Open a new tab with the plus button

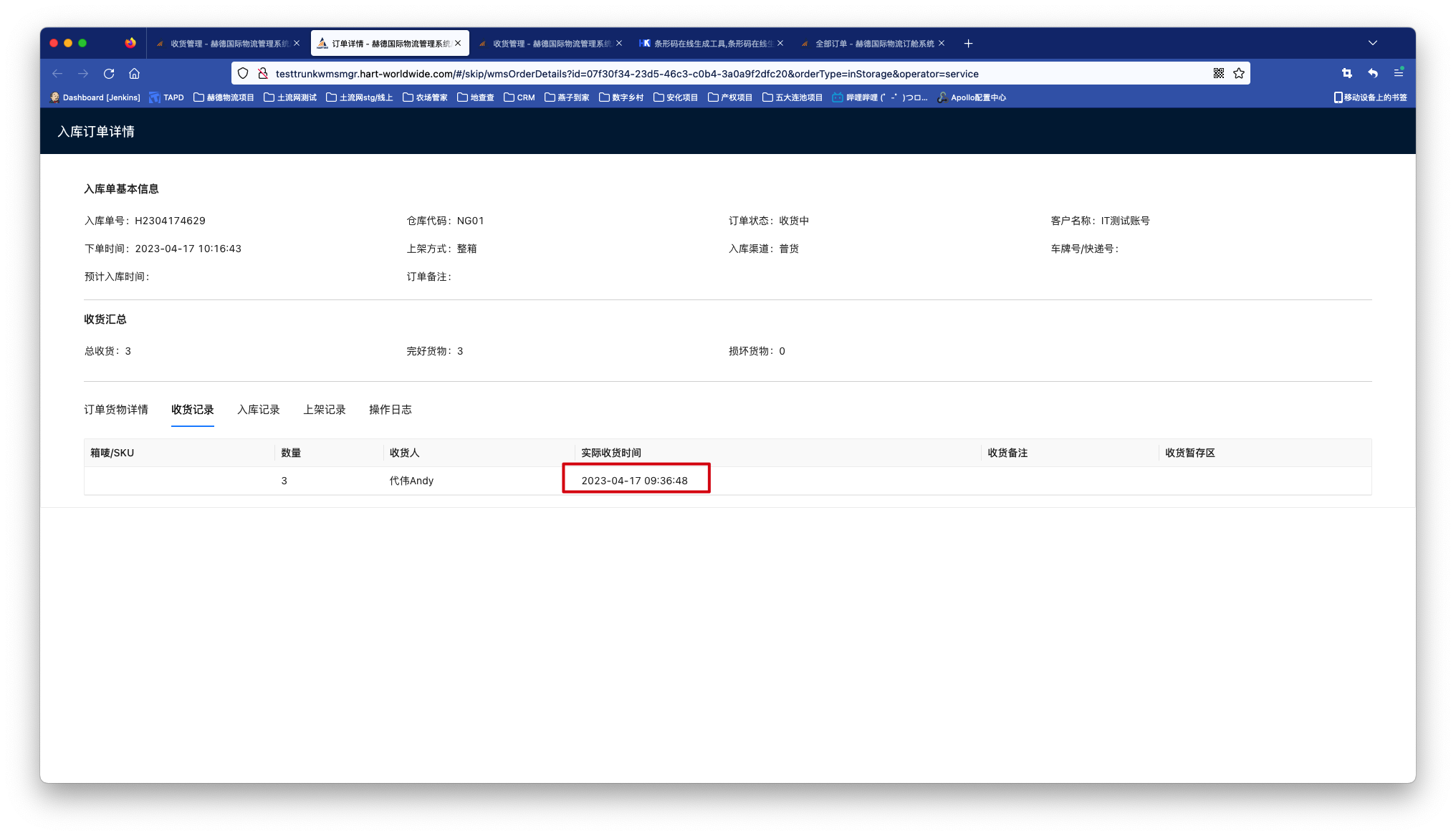(x=968, y=43)
